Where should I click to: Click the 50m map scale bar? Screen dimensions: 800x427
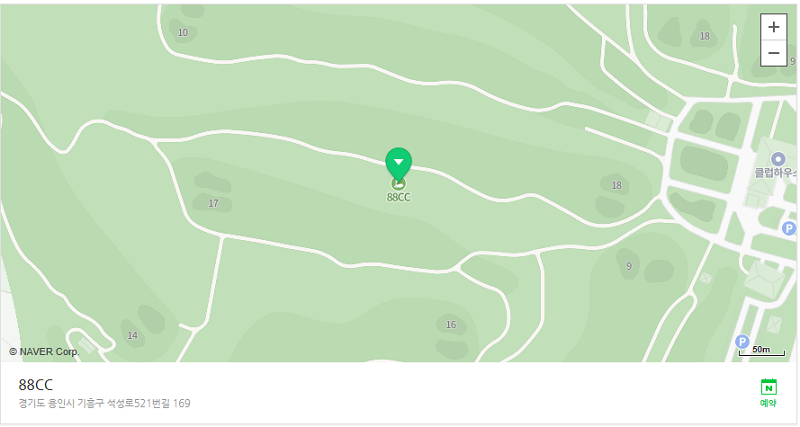(762, 350)
